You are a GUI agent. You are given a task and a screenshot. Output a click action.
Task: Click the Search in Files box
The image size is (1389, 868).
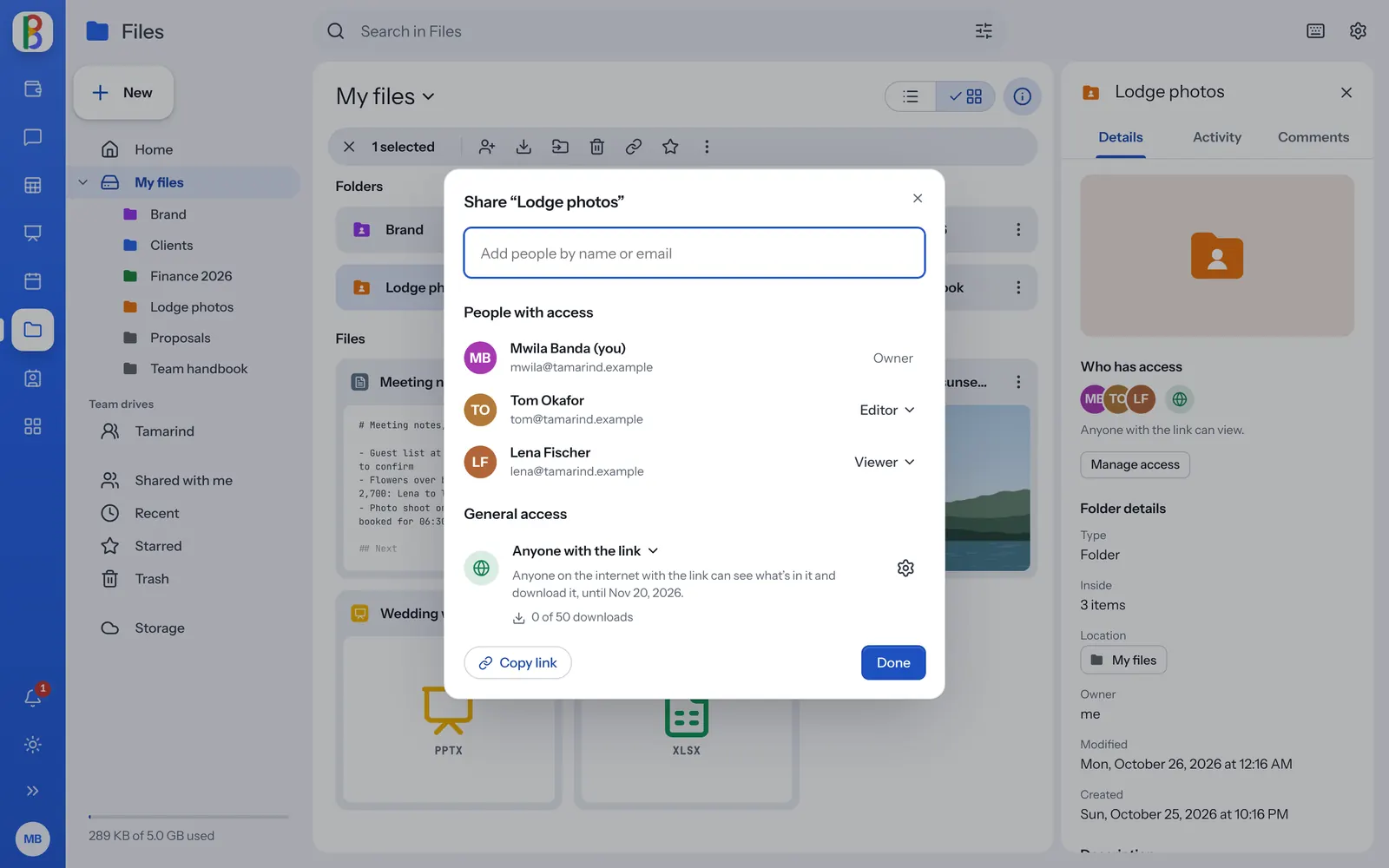tap(660, 31)
